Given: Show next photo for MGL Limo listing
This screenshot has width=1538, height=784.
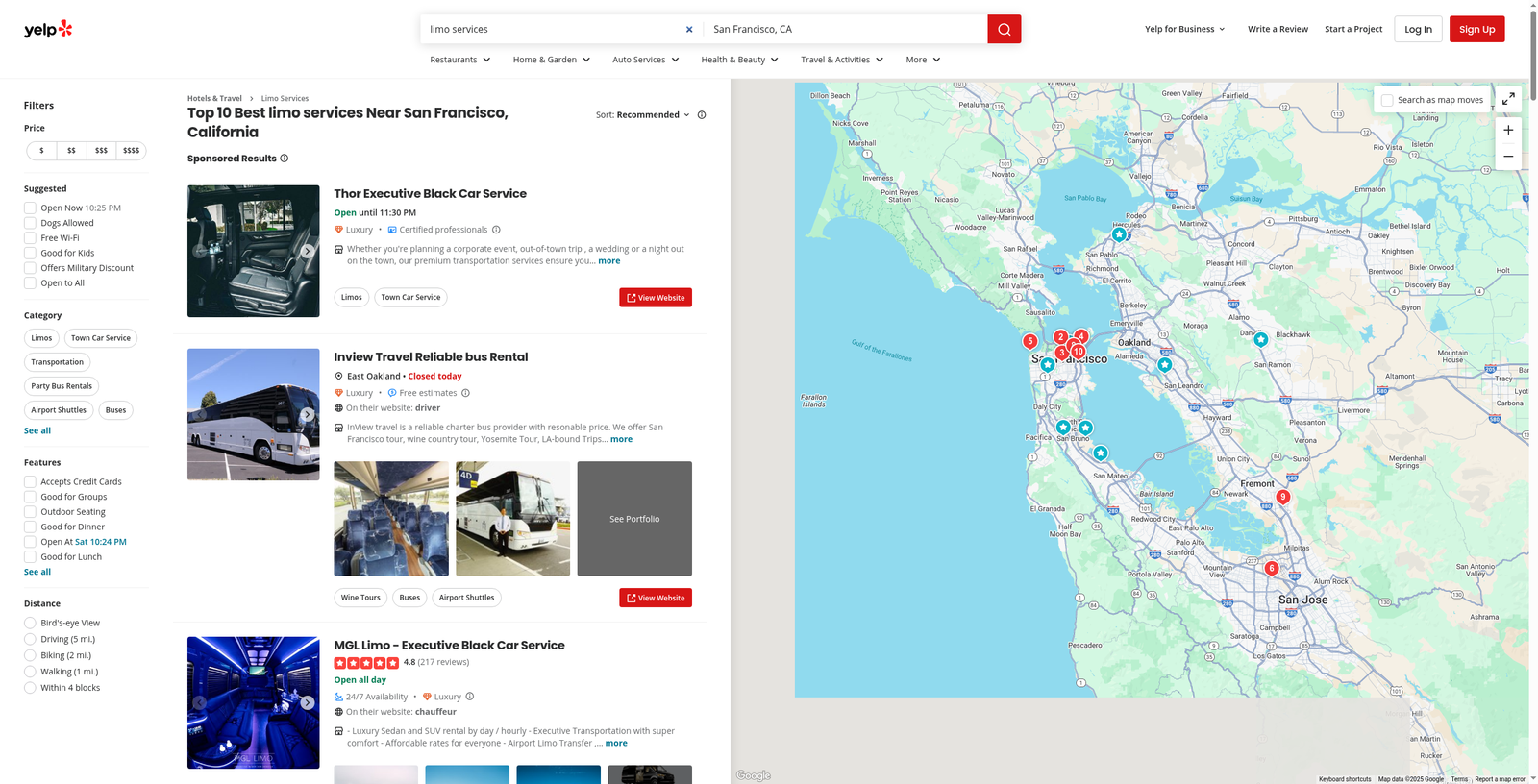Looking at the screenshot, I should [x=308, y=702].
